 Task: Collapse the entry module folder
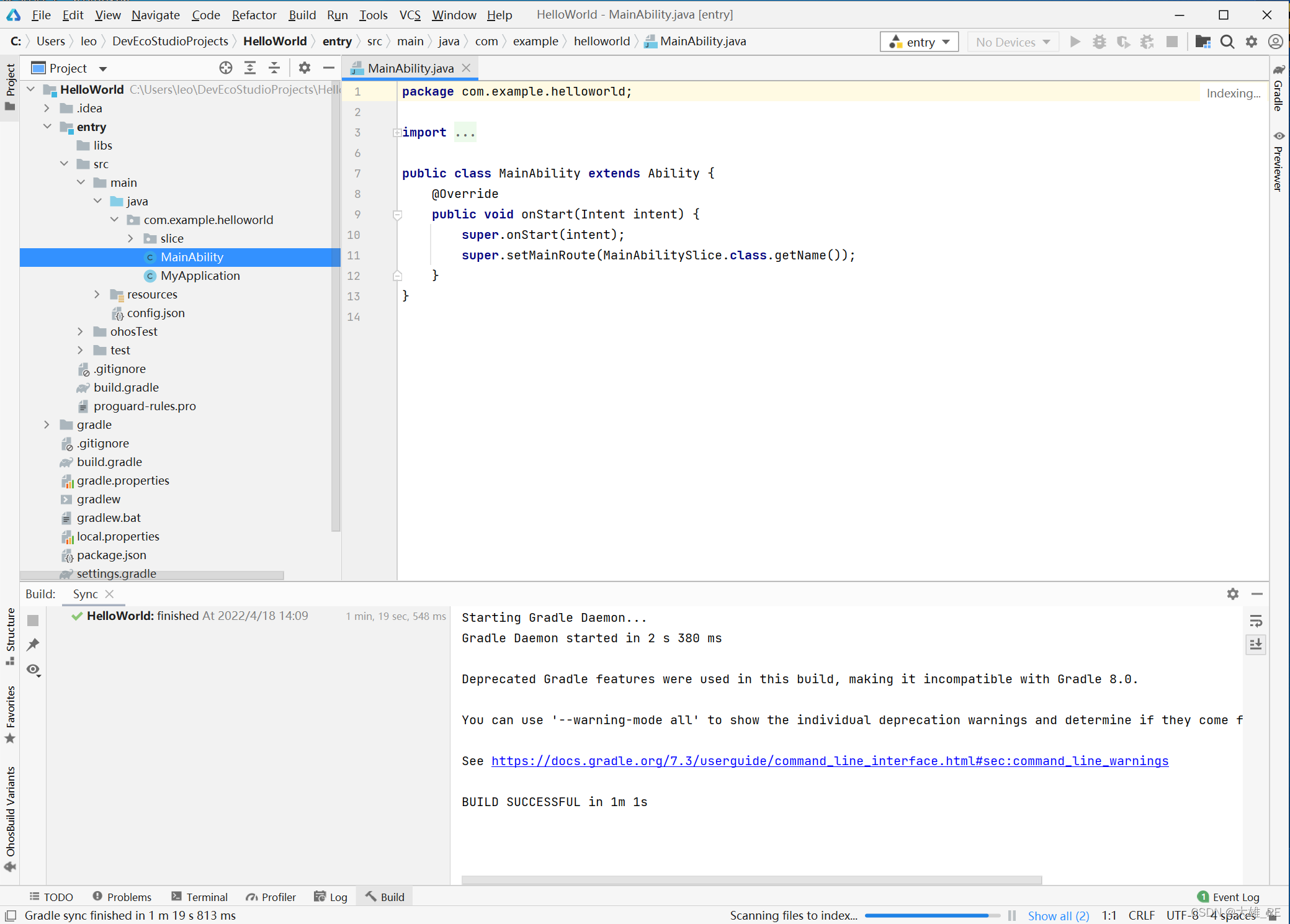click(x=47, y=127)
